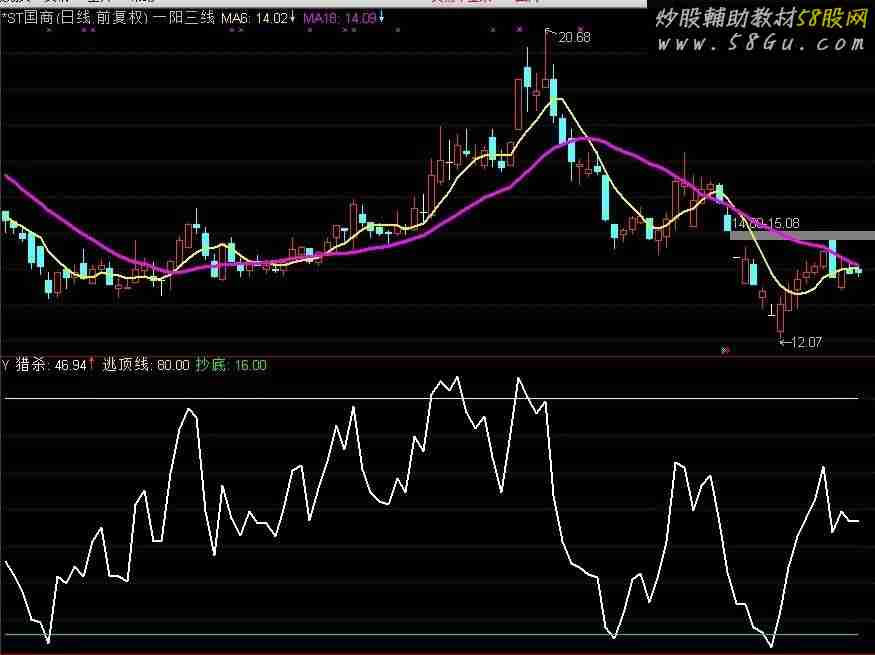Select the 逃顶线: 80.00 label

tap(146, 365)
